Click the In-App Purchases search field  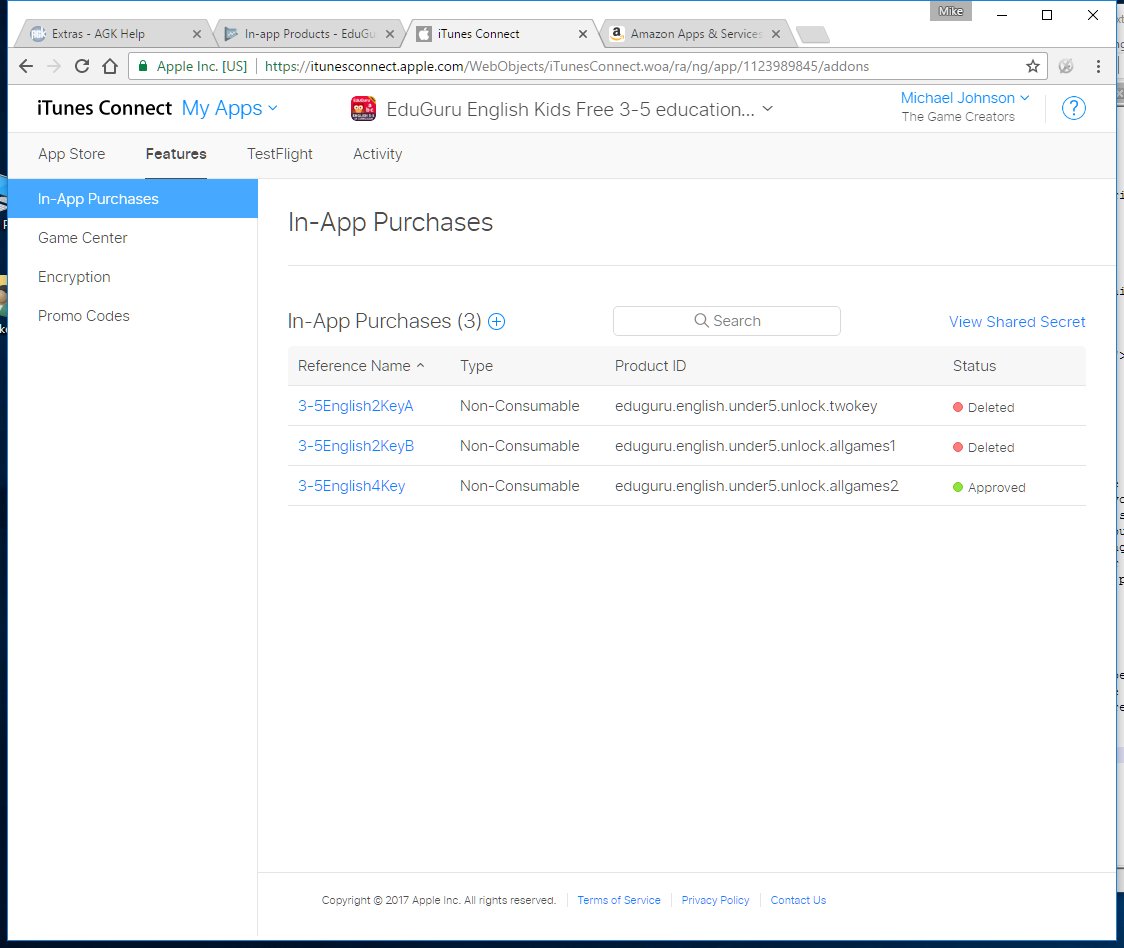tap(727, 321)
